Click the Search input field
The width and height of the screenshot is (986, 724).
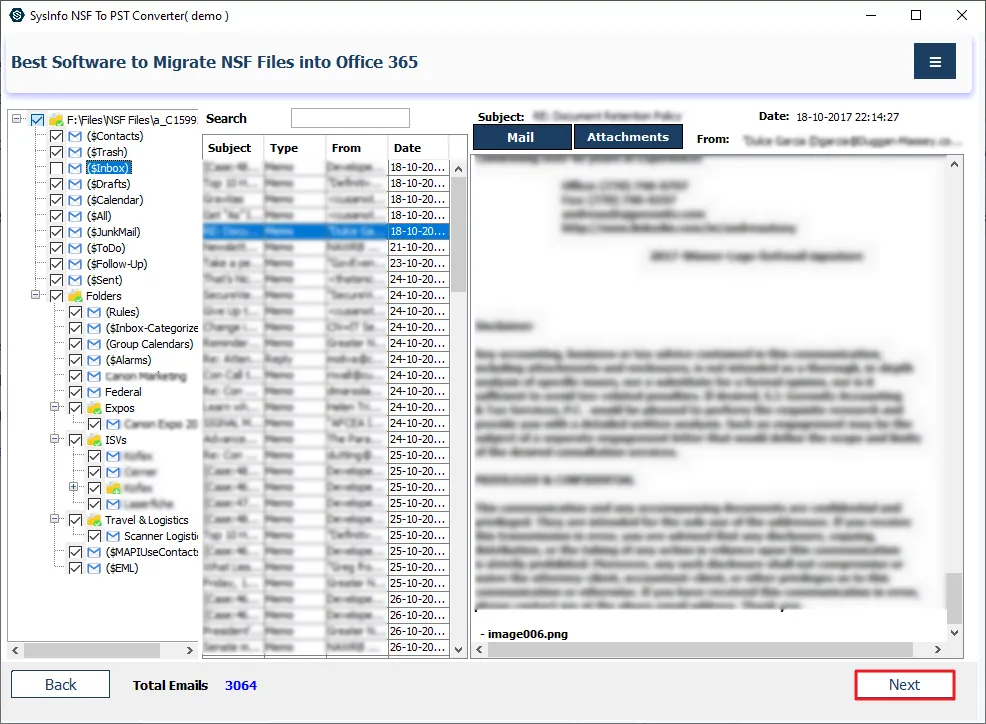pos(350,118)
